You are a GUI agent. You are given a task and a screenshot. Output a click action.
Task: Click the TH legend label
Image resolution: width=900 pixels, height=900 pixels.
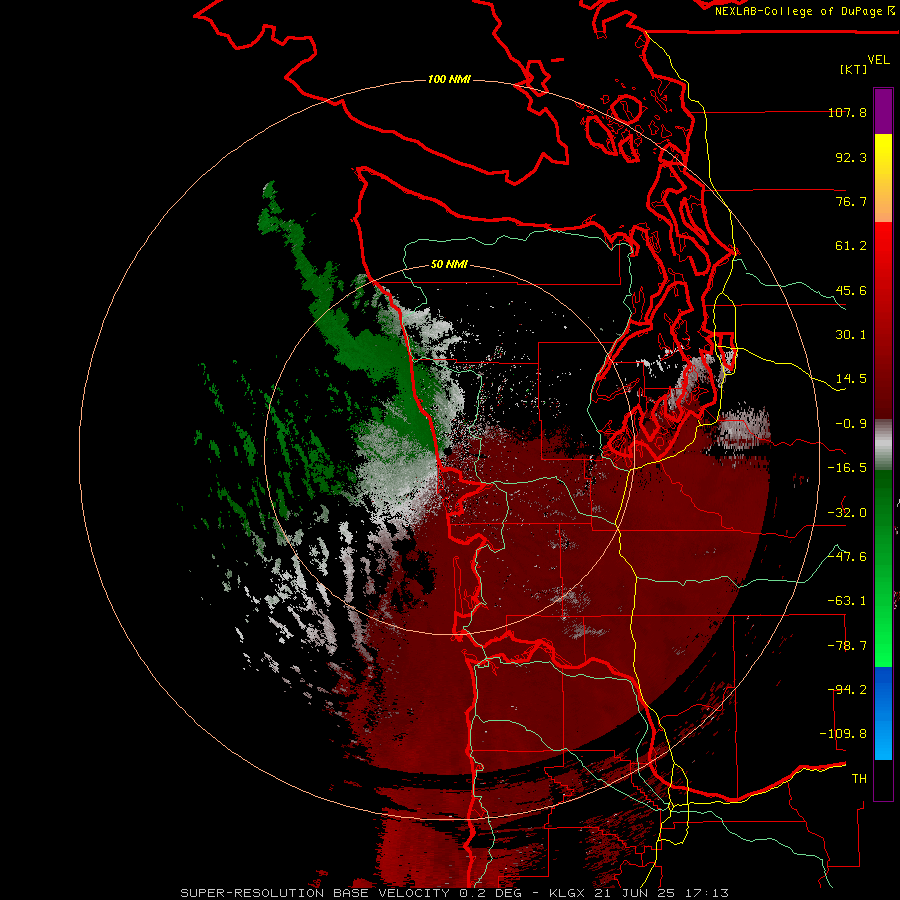[x=859, y=779]
